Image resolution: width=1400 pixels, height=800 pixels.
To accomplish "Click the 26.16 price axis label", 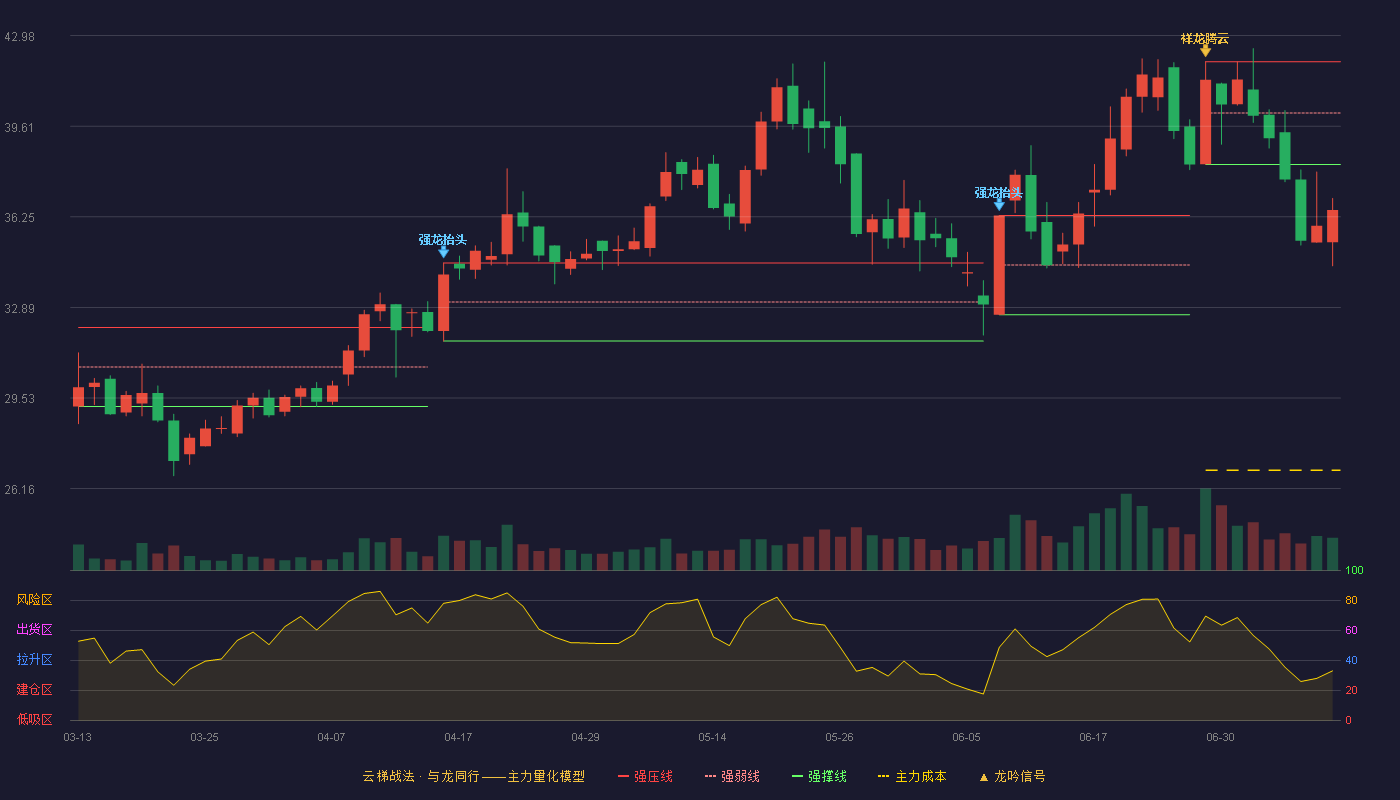I will coord(19,489).
